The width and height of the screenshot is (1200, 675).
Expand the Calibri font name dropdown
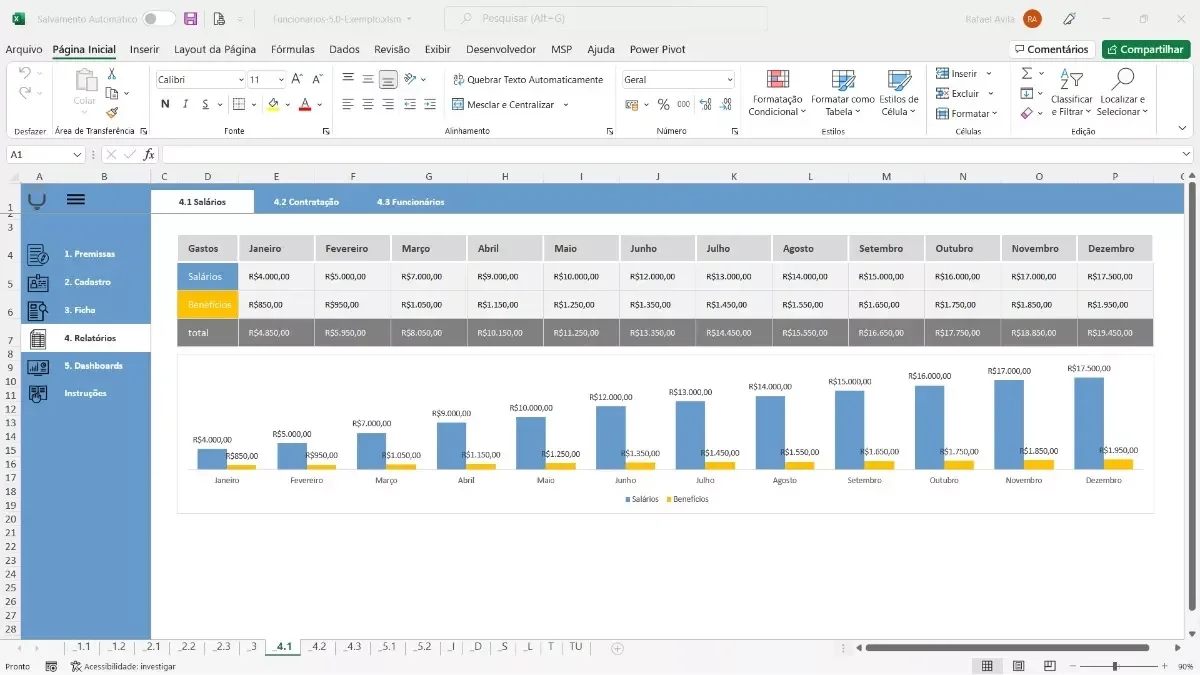click(x=241, y=80)
